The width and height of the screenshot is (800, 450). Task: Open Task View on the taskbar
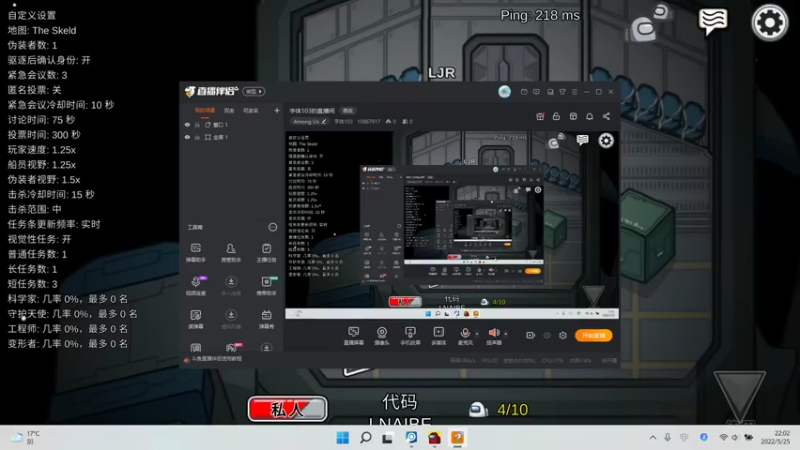coord(388,437)
